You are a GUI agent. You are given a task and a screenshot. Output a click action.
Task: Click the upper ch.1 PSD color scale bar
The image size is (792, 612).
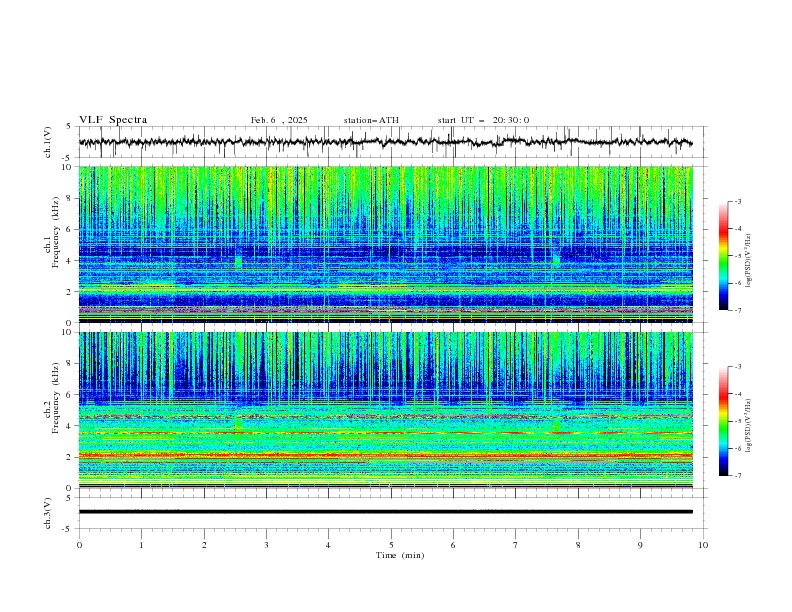723,256
